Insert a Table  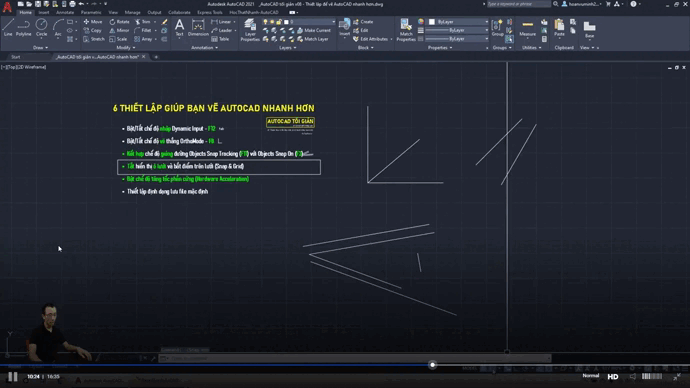pyautogui.click(x=220, y=39)
